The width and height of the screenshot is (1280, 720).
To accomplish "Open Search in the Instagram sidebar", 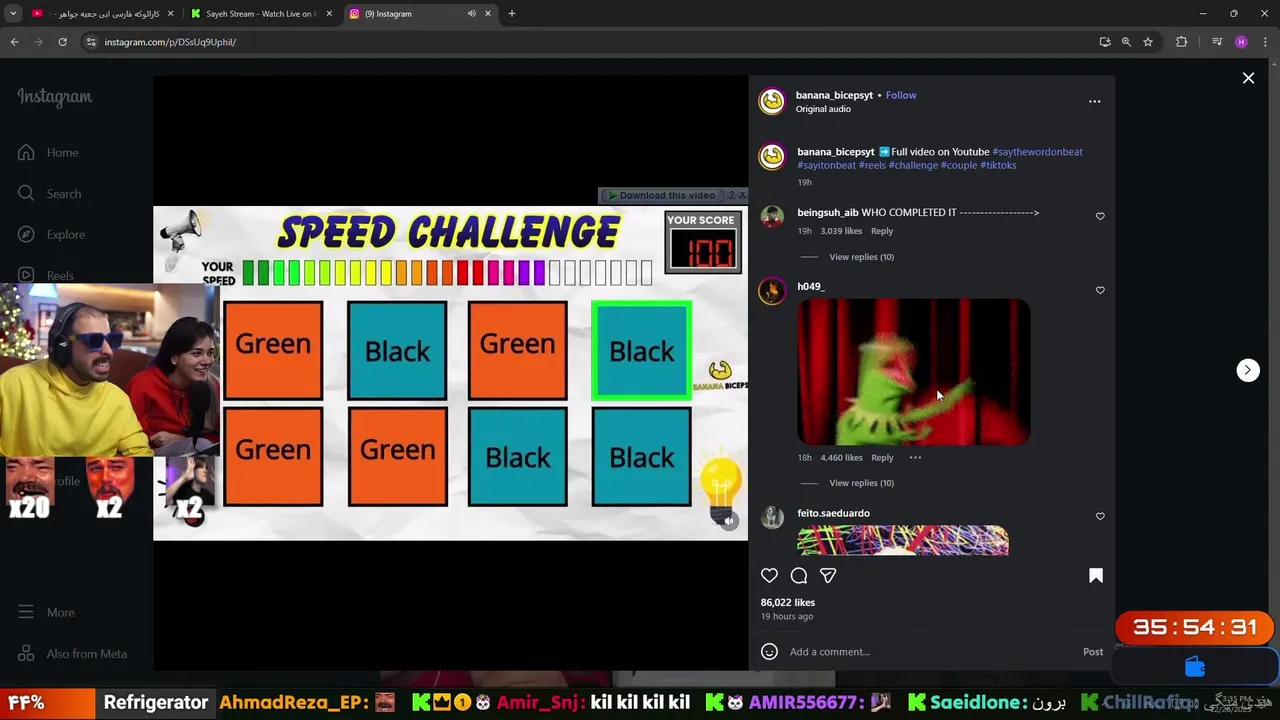I will tap(49, 193).
